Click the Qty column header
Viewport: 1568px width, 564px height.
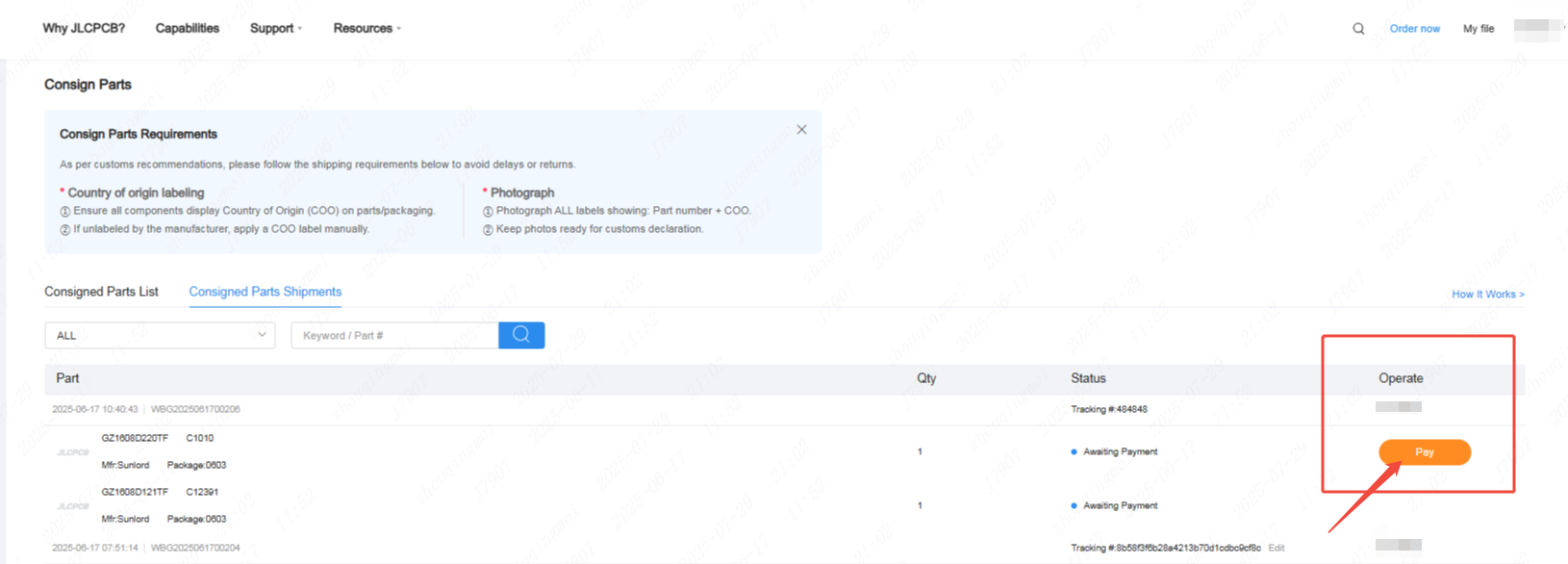tap(926, 378)
